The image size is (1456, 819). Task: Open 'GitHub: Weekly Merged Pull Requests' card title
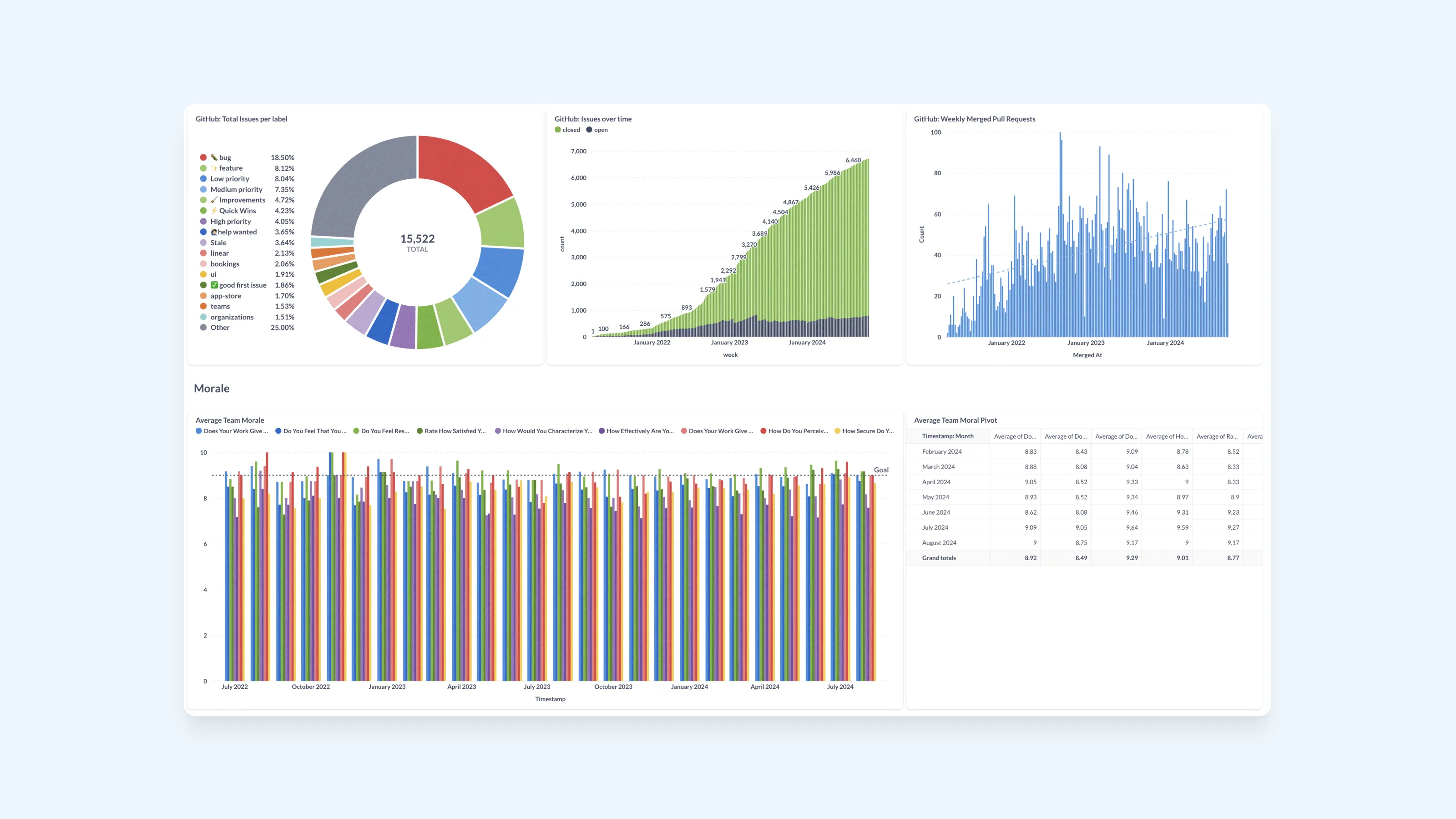point(975,119)
